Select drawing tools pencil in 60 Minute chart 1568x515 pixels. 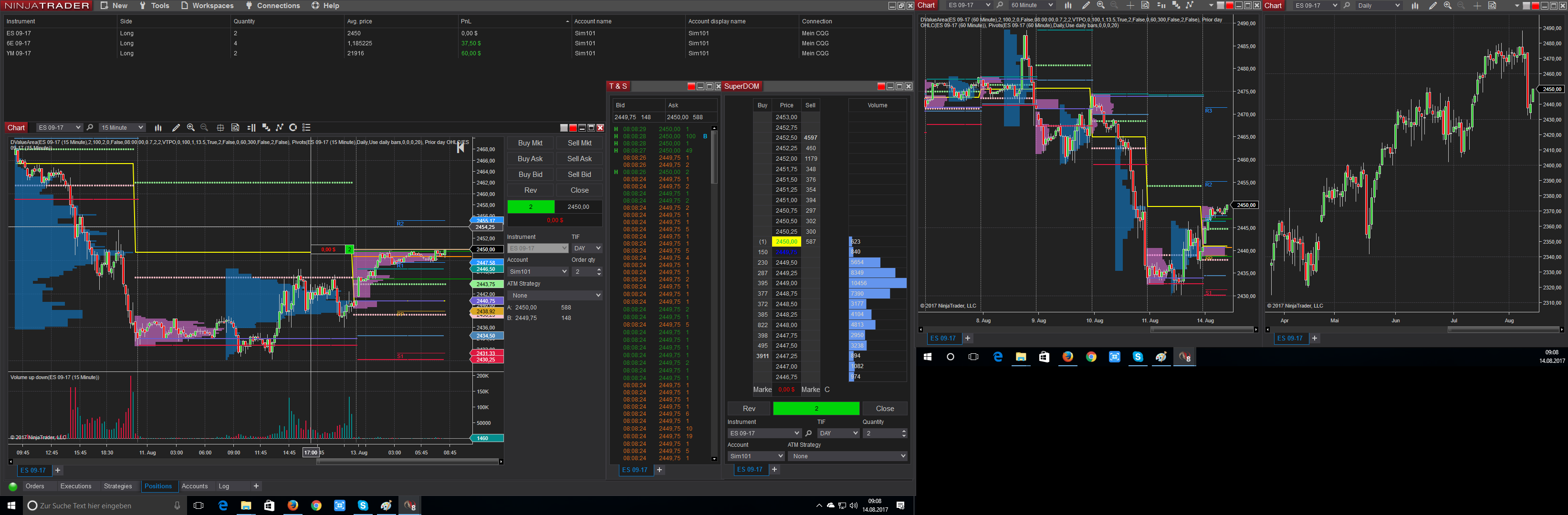point(1086,5)
